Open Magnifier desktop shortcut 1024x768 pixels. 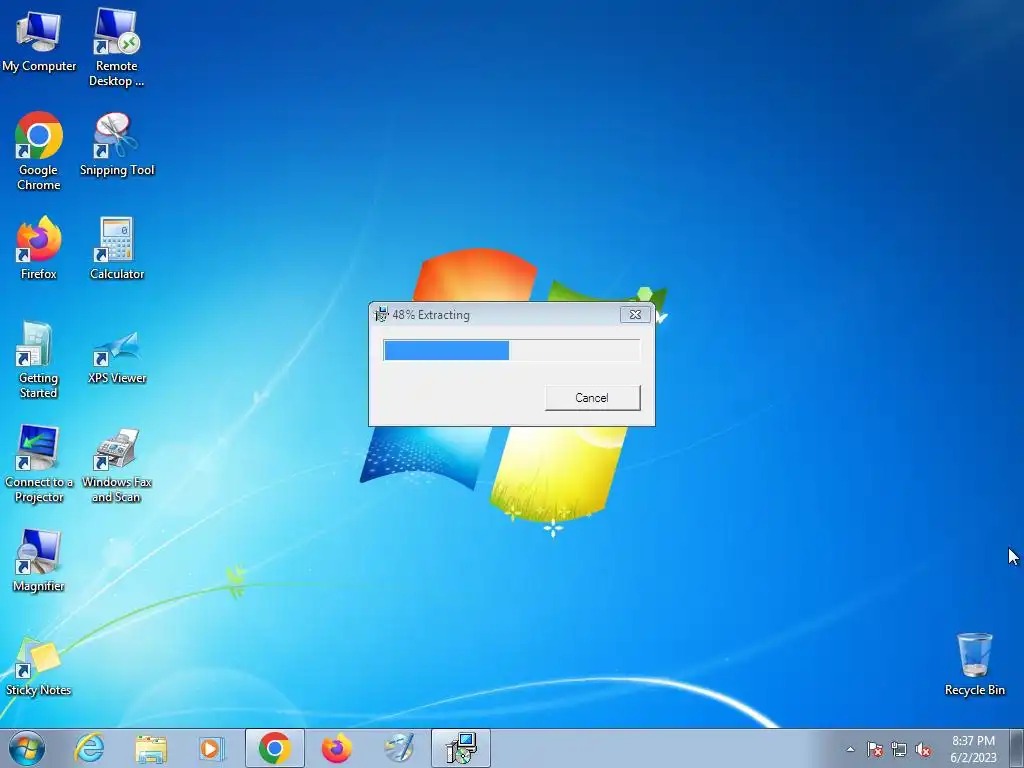[x=39, y=560]
